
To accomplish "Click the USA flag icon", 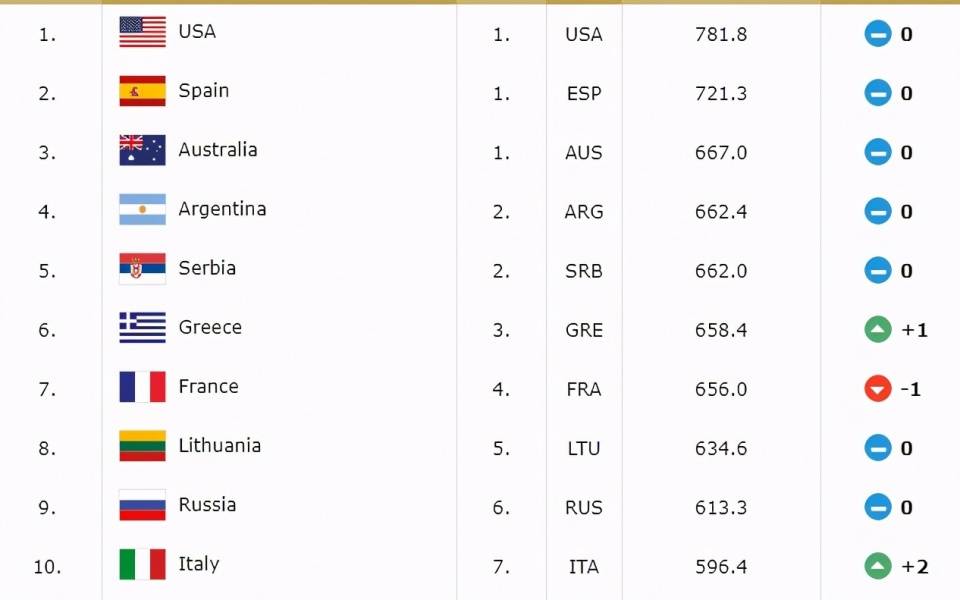I will (142, 32).
